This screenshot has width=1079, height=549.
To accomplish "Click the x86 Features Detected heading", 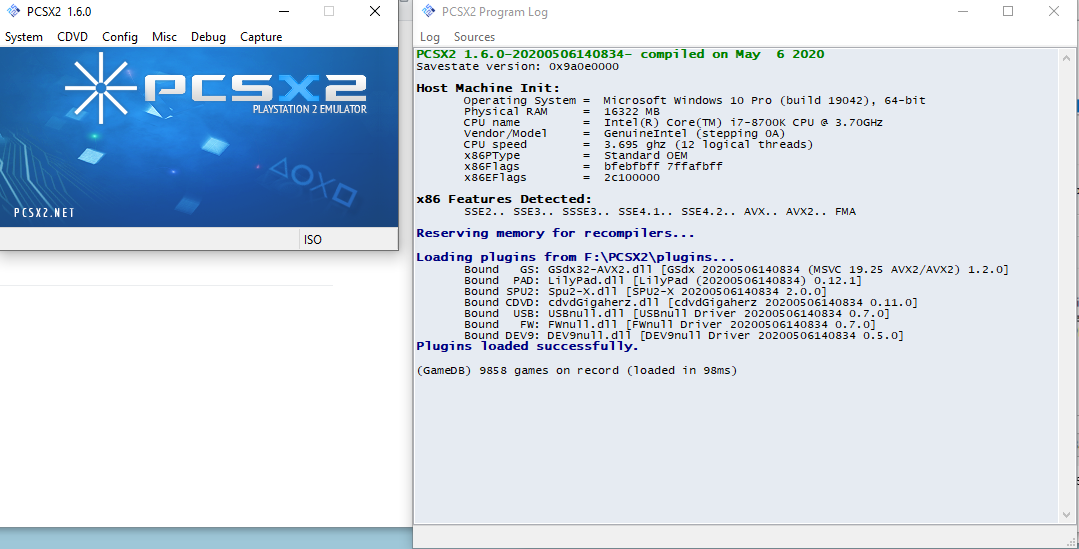I will click(x=504, y=200).
